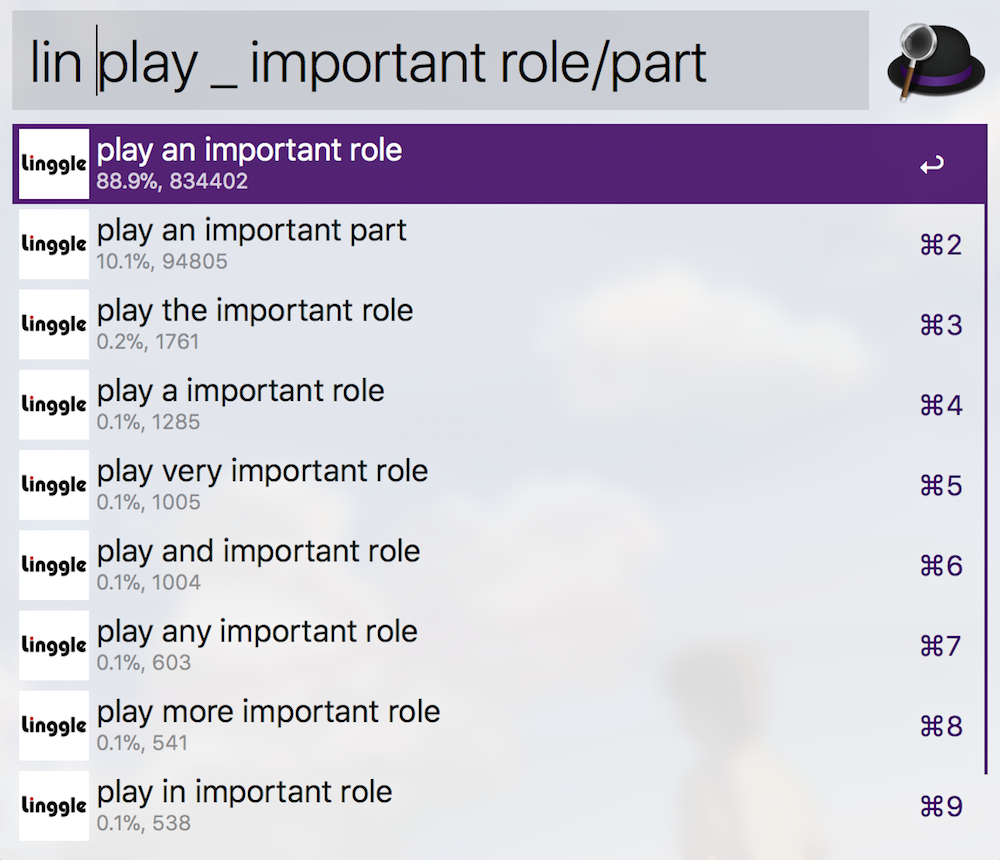Click the ⌘3 shortcut hint
Image resolution: width=1000 pixels, height=860 pixels.
click(x=940, y=325)
